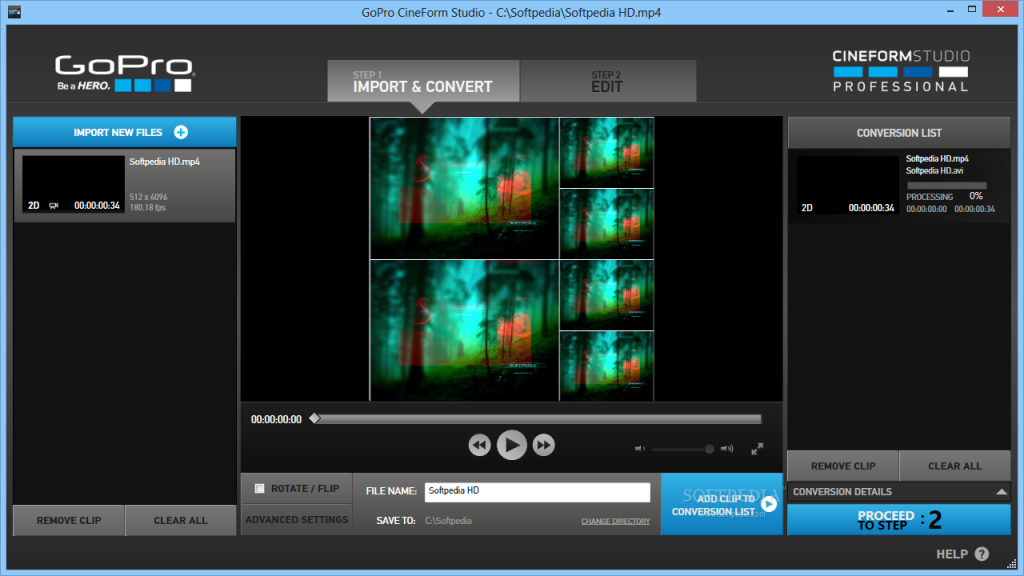Open Help via the question mark icon
1024x576 pixels.
pos(984,553)
